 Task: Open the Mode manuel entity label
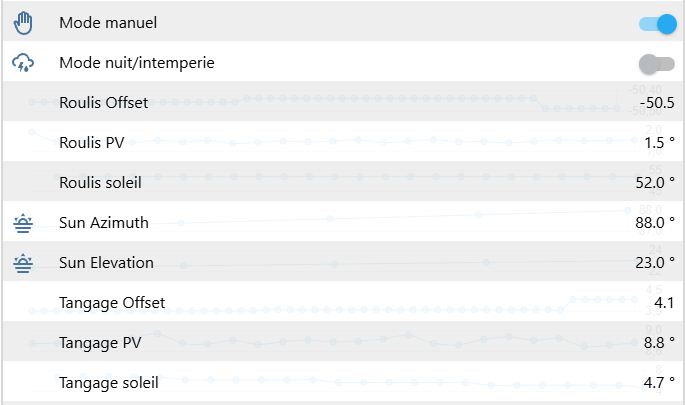108,22
